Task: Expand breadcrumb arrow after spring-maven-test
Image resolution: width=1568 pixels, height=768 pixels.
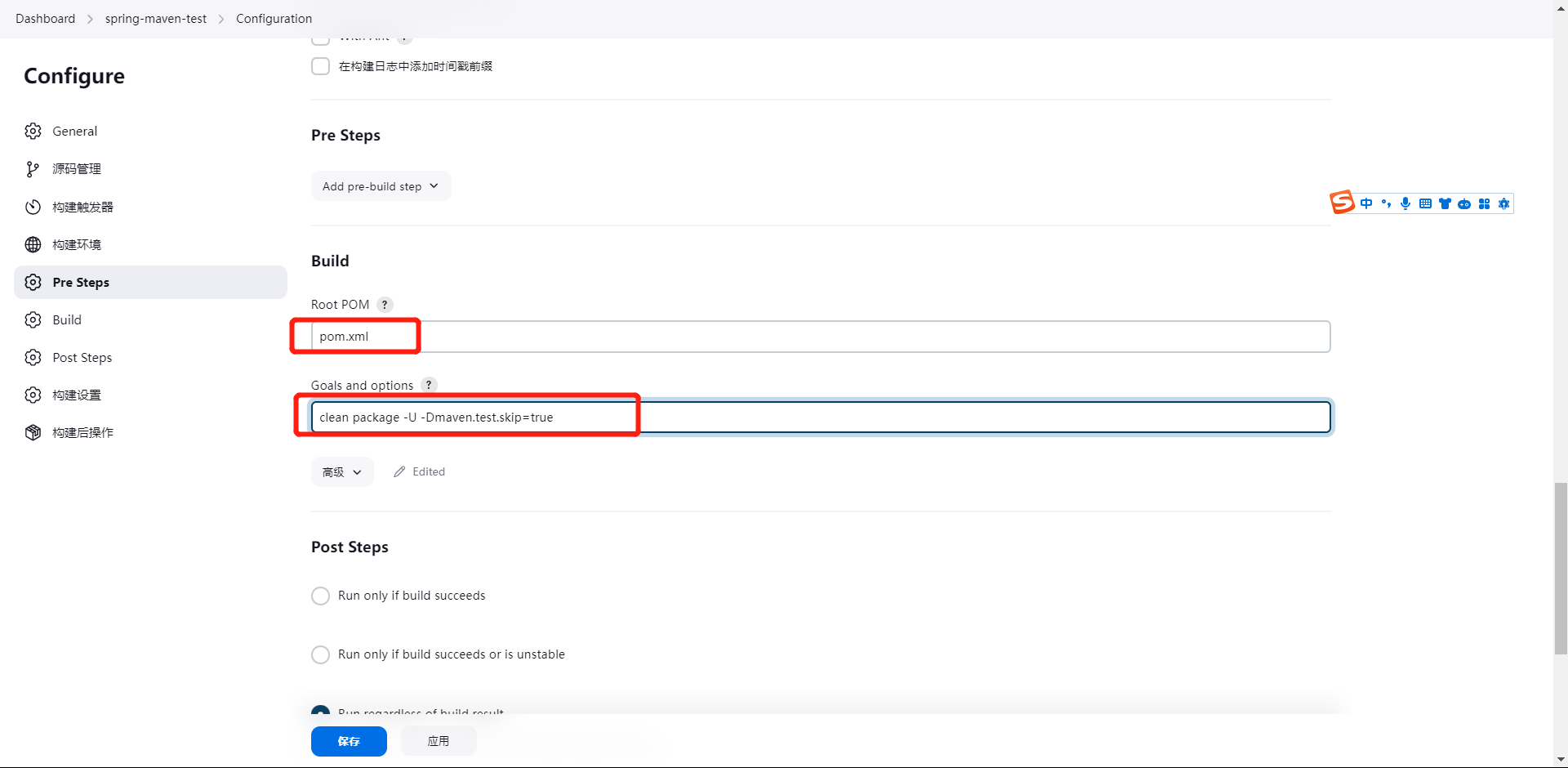Action: point(221,19)
